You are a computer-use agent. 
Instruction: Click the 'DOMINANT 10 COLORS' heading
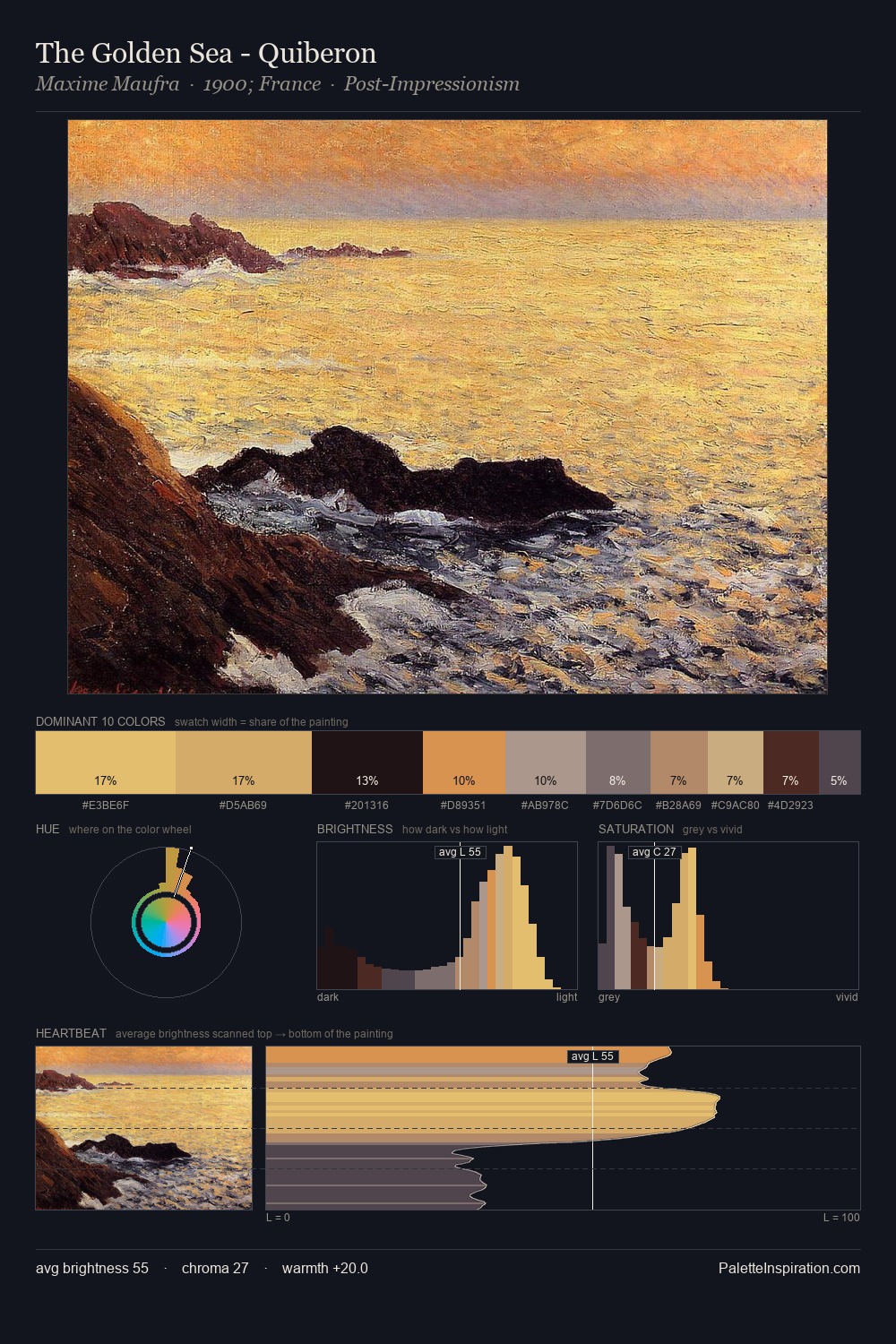(x=100, y=721)
